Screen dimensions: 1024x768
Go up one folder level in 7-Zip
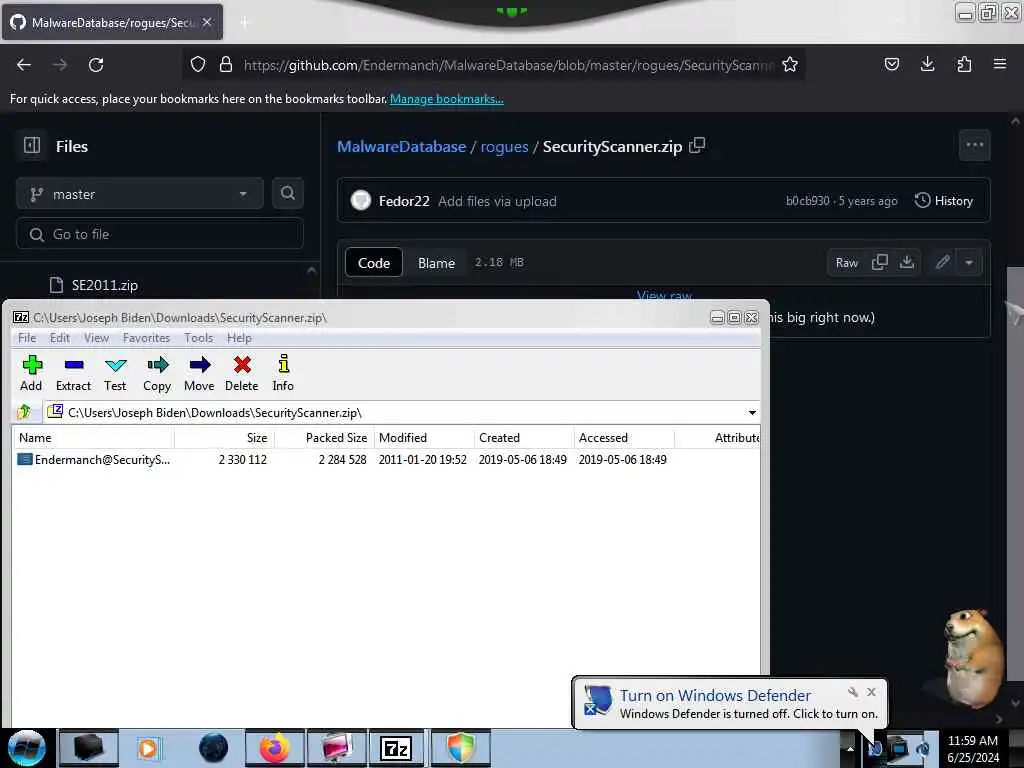25,412
